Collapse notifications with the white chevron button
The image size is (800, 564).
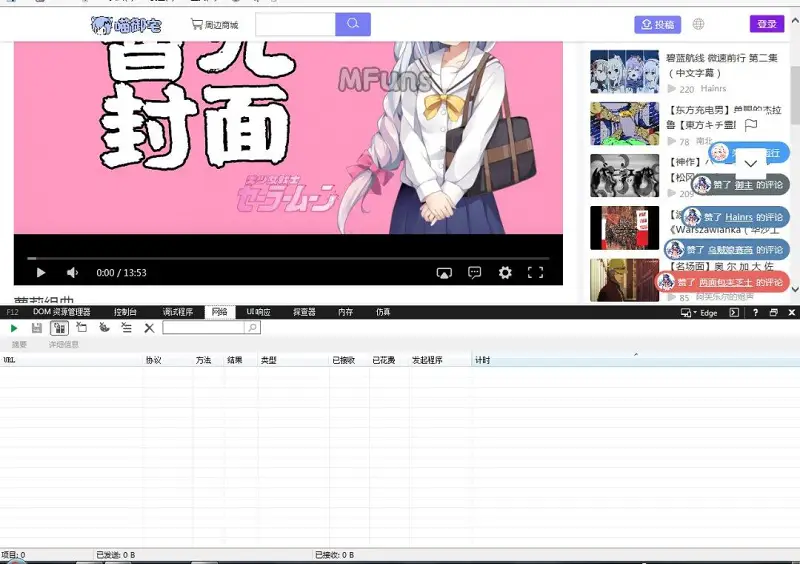click(751, 163)
